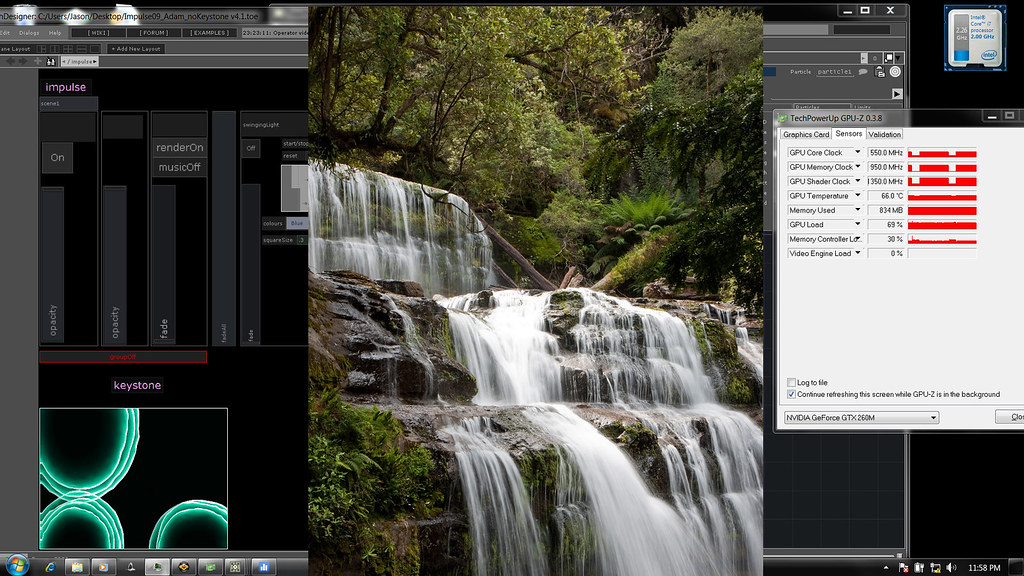The height and width of the screenshot is (576, 1024).
Task: Expand the GPU Temperature sensor dropdown
Action: click(857, 196)
